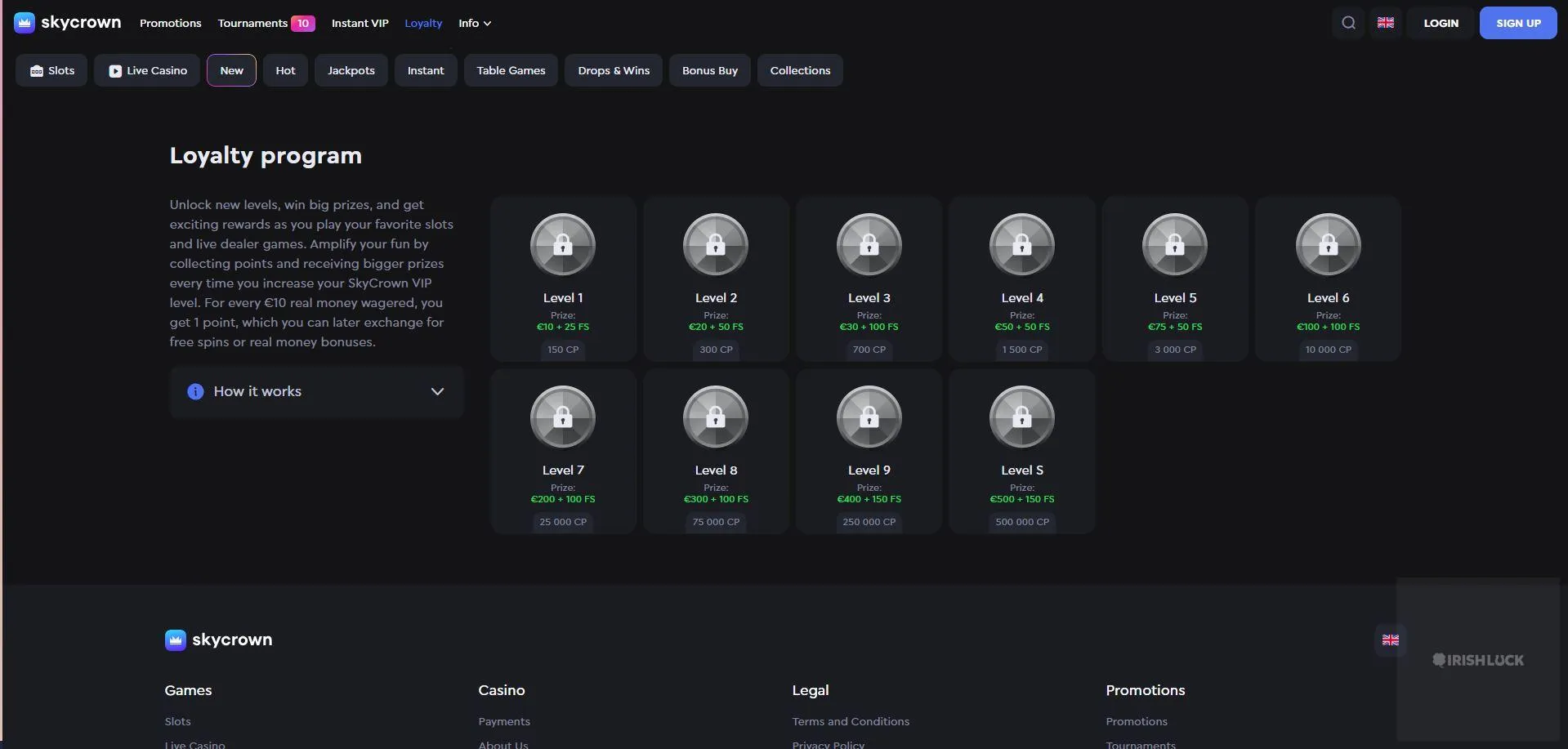Image resolution: width=1568 pixels, height=749 pixels.
Task: Click the Level 1 locked medal icon
Action: (563, 245)
